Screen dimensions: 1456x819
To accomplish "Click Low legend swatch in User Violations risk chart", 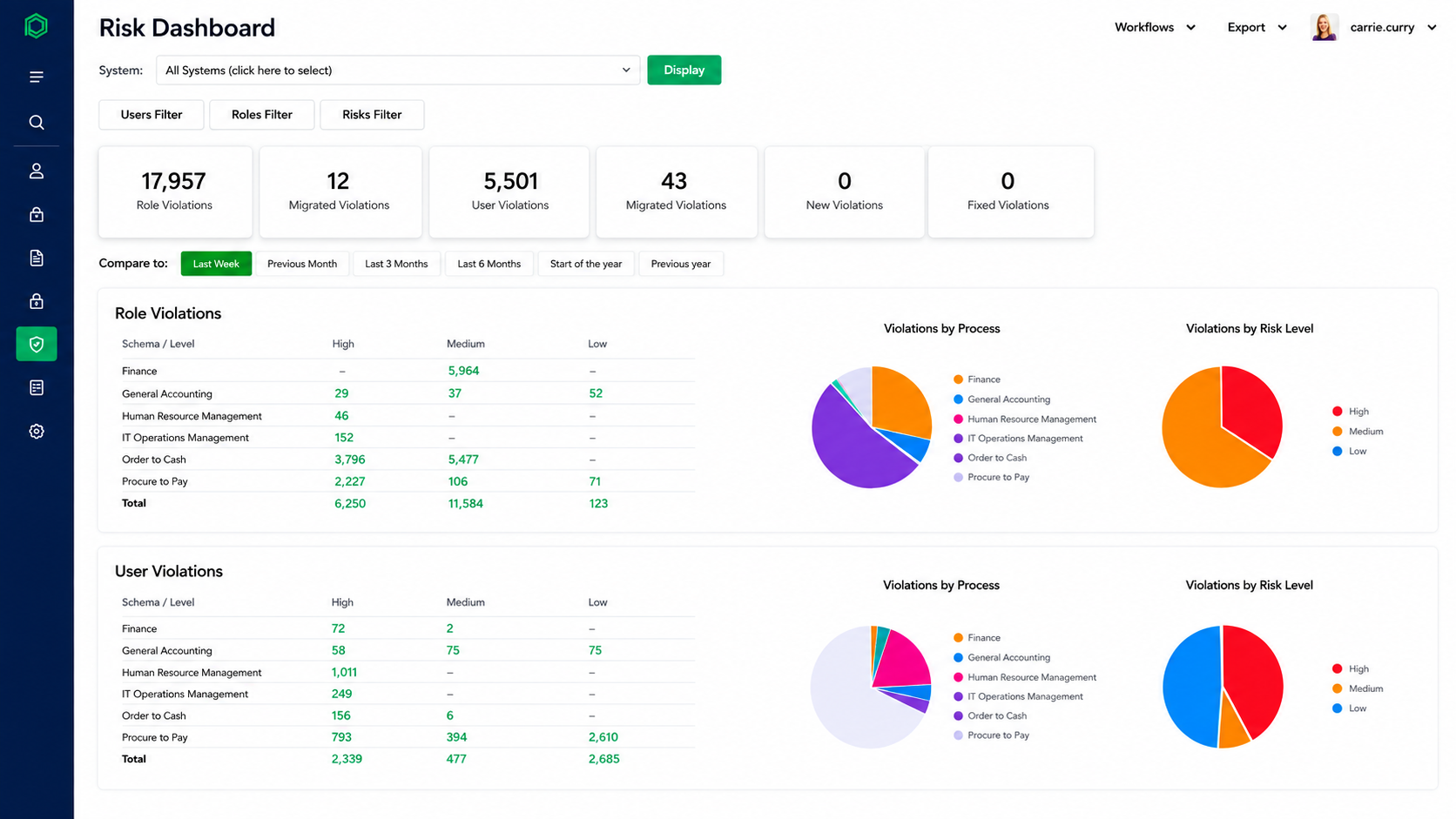I will tap(1337, 708).
